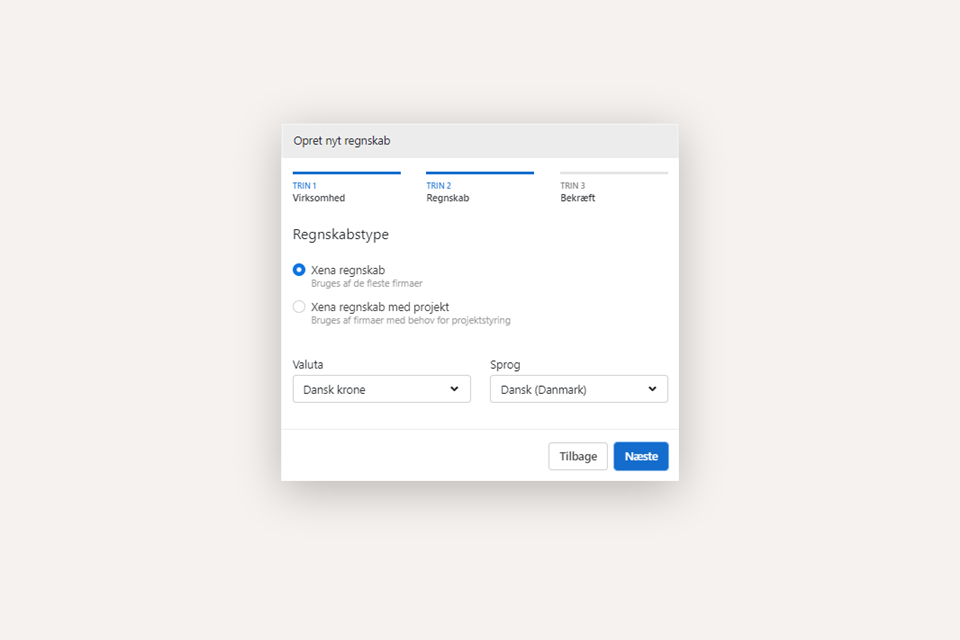
Task: Click the blue progress bar above Trin 1
Action: [346, 173]
